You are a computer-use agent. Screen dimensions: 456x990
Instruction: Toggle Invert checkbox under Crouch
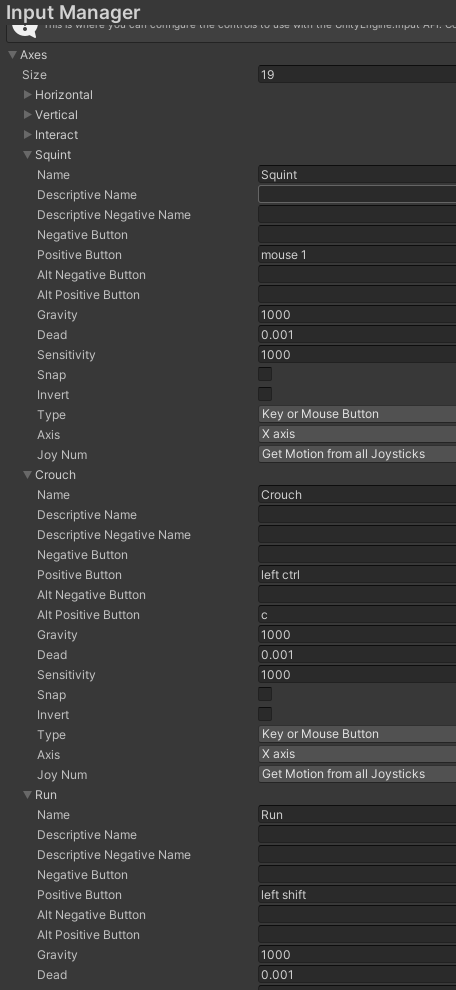tap(265, 714)
